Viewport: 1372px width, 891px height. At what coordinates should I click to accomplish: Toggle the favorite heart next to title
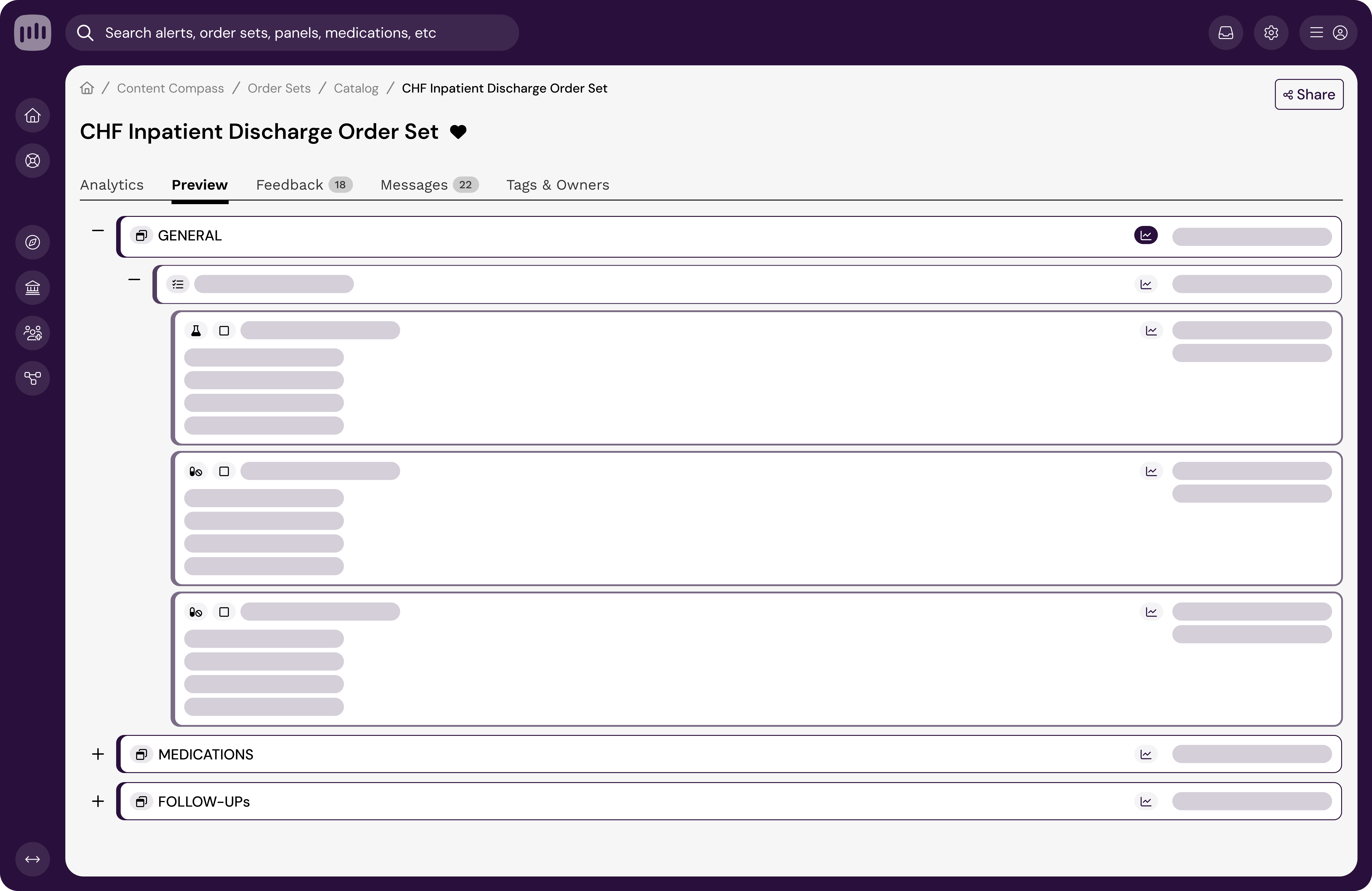[458, 132]
